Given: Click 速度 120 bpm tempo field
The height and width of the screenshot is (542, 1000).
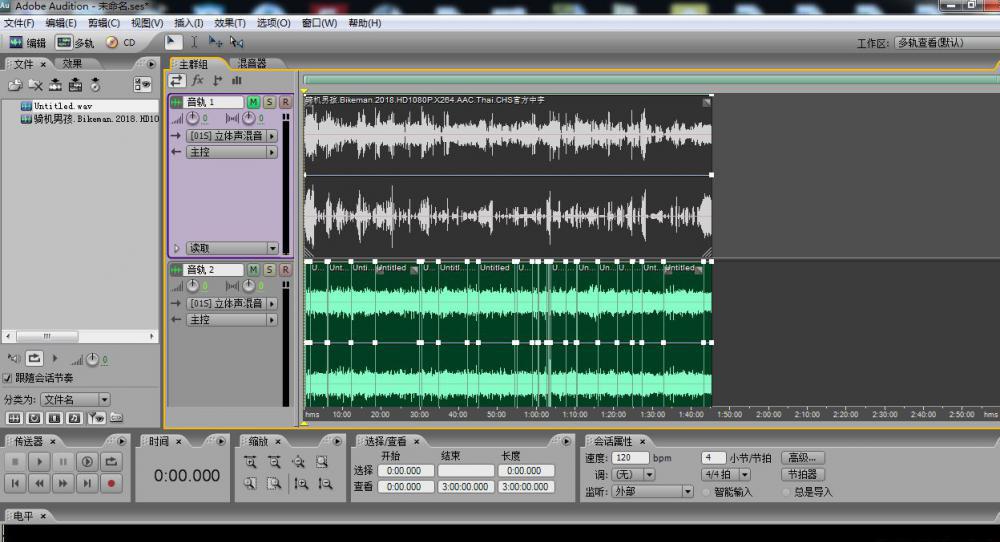Looking at the screenshot, I should [x=630, y=458].
